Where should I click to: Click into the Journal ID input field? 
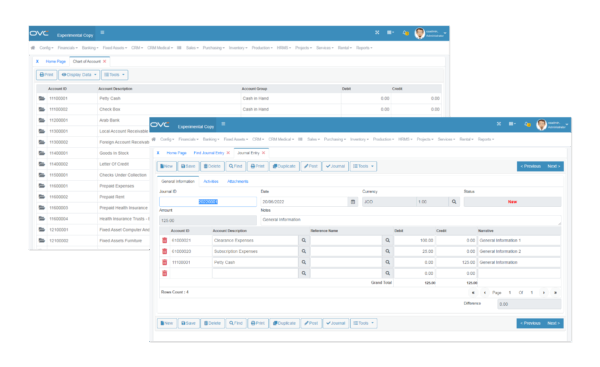[x=208, y=202]
